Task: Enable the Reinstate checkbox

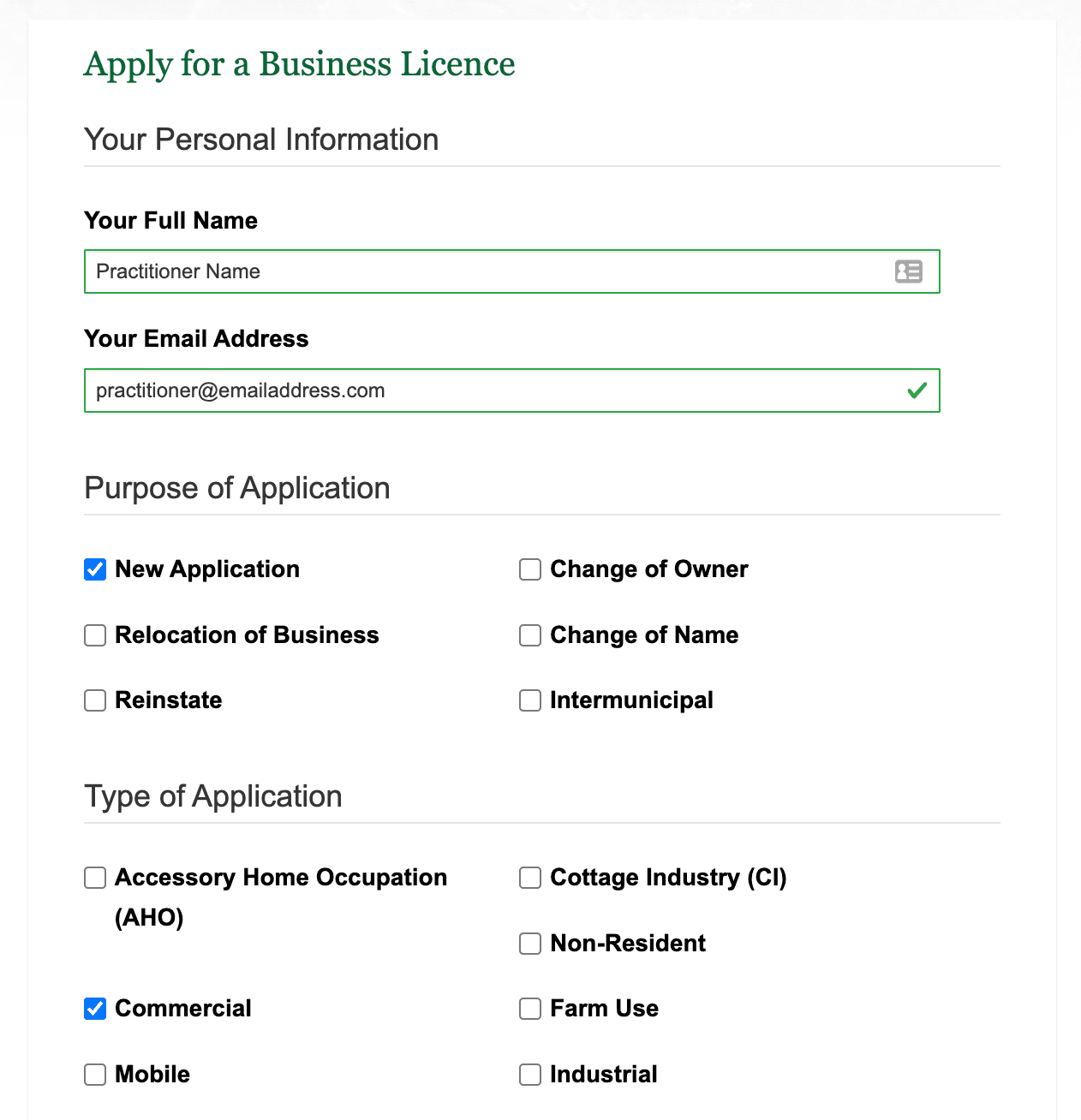Action: tap(95, 700)
